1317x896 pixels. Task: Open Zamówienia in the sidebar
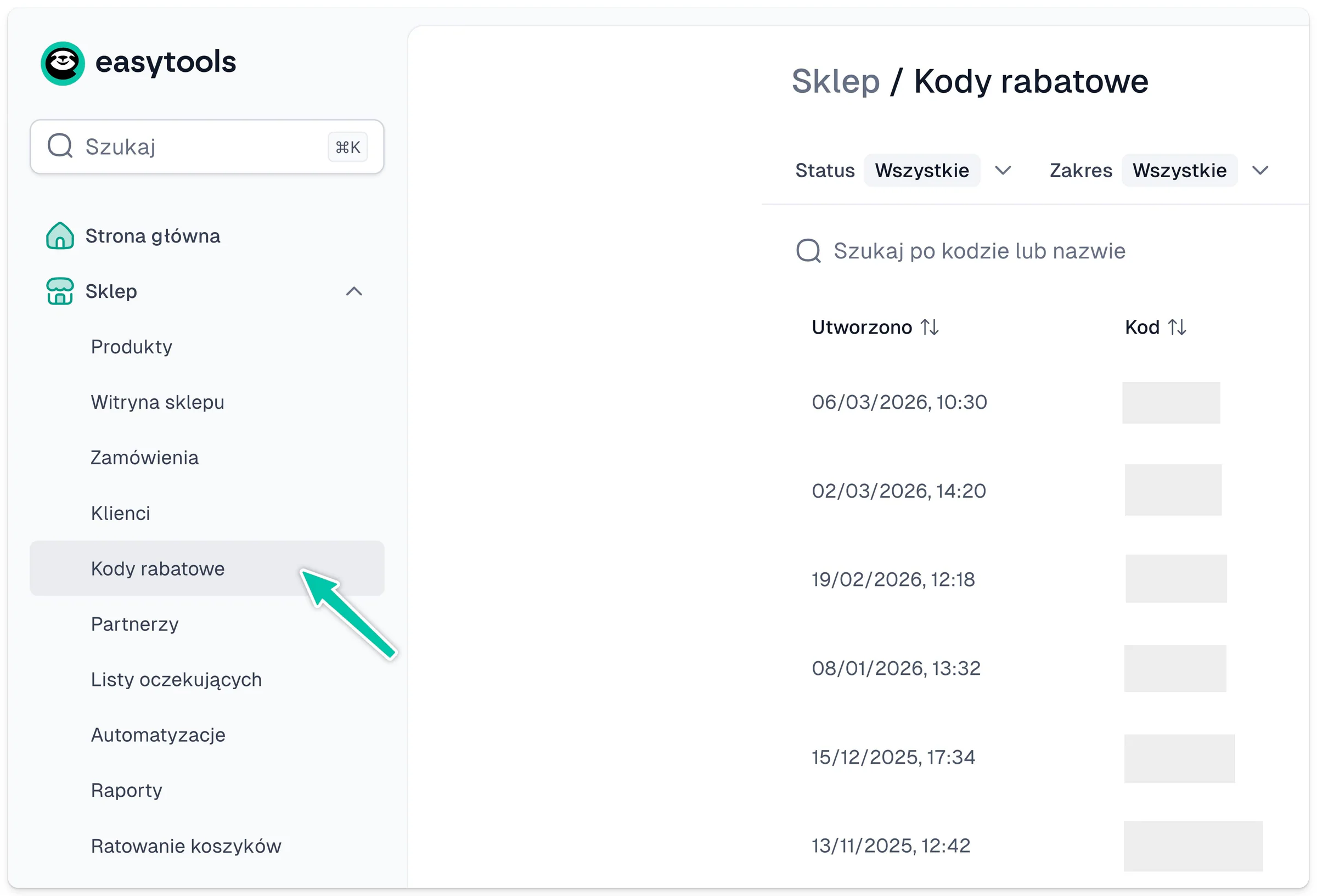pyautogui.click(x=207, y=458)
